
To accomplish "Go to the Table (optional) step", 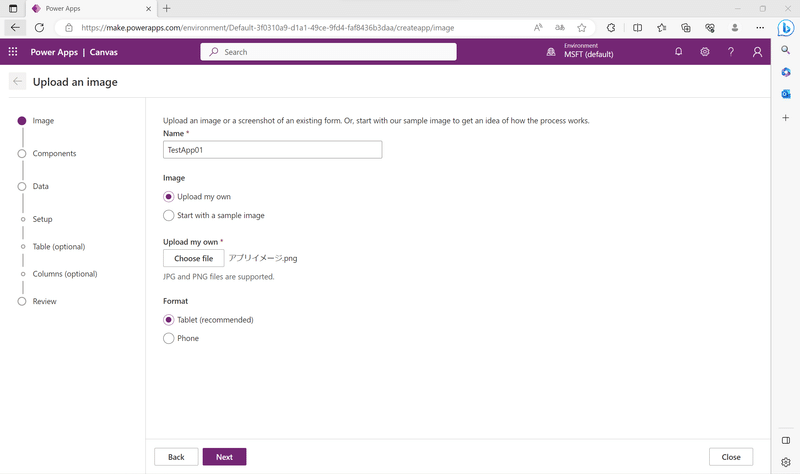I will 59,246.
